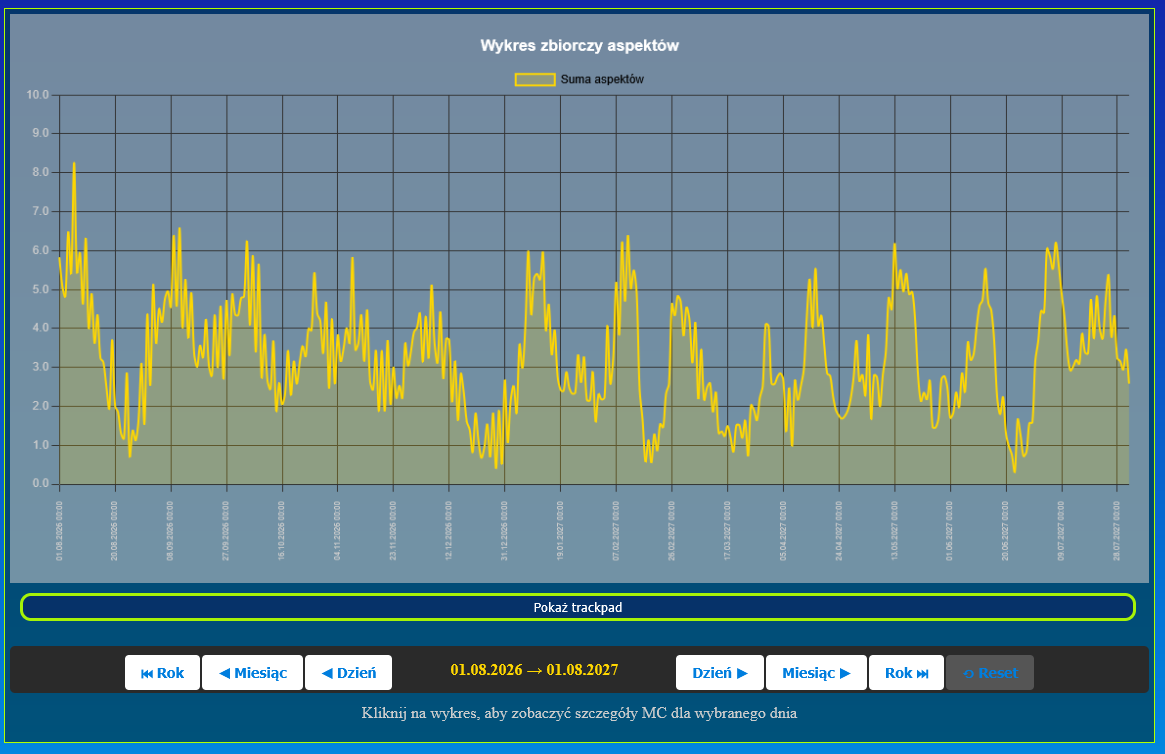Advance one day with forward Dzień button
Screen dimensions: 1165x754
click(x=719, y=672)
